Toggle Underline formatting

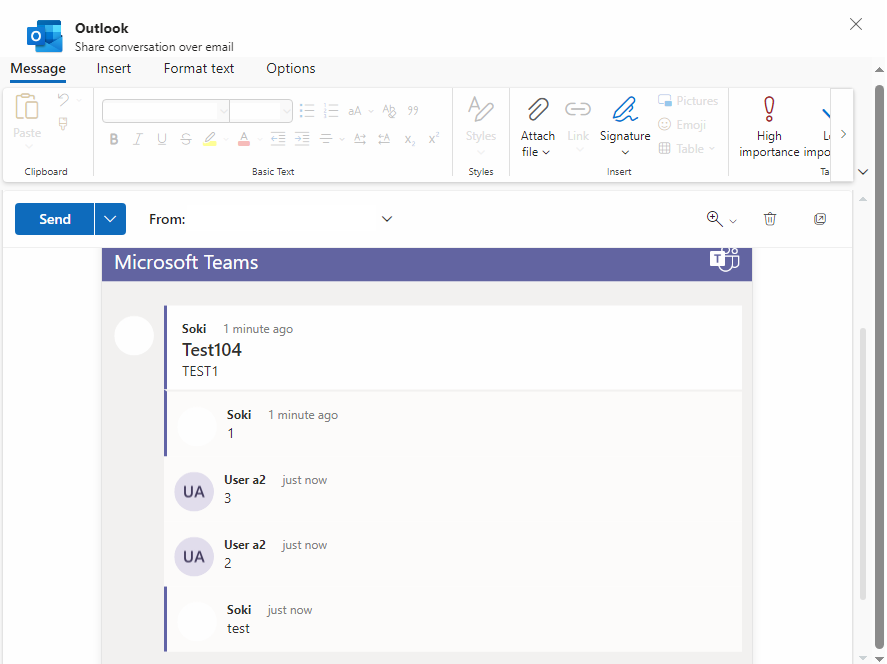coord(162,139)
